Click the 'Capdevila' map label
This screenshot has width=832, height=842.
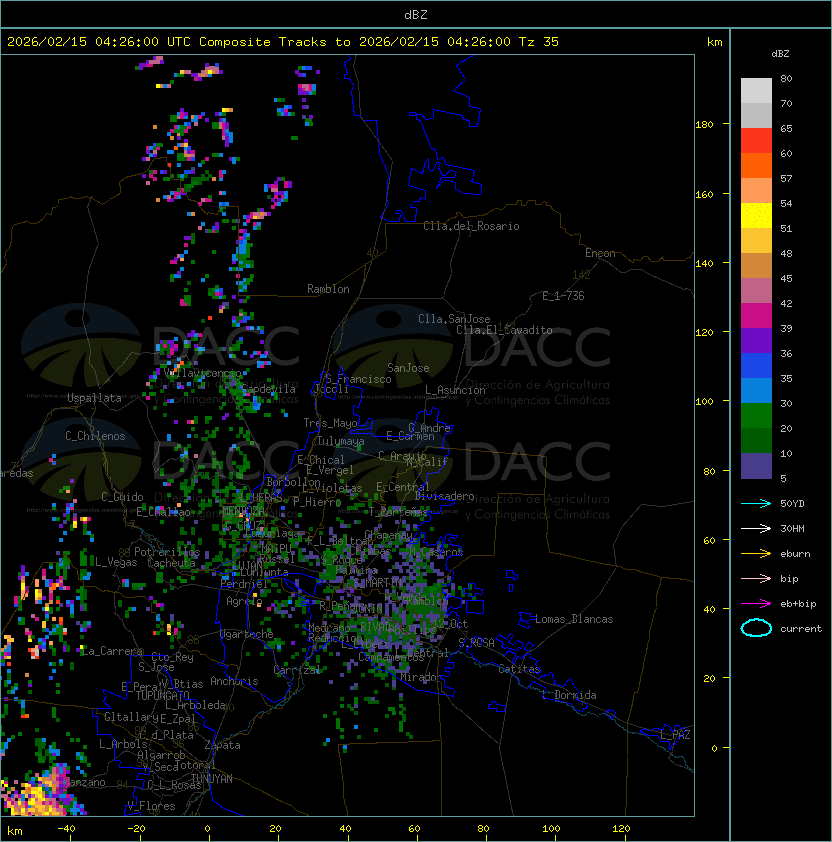click(x=268, y=389)
